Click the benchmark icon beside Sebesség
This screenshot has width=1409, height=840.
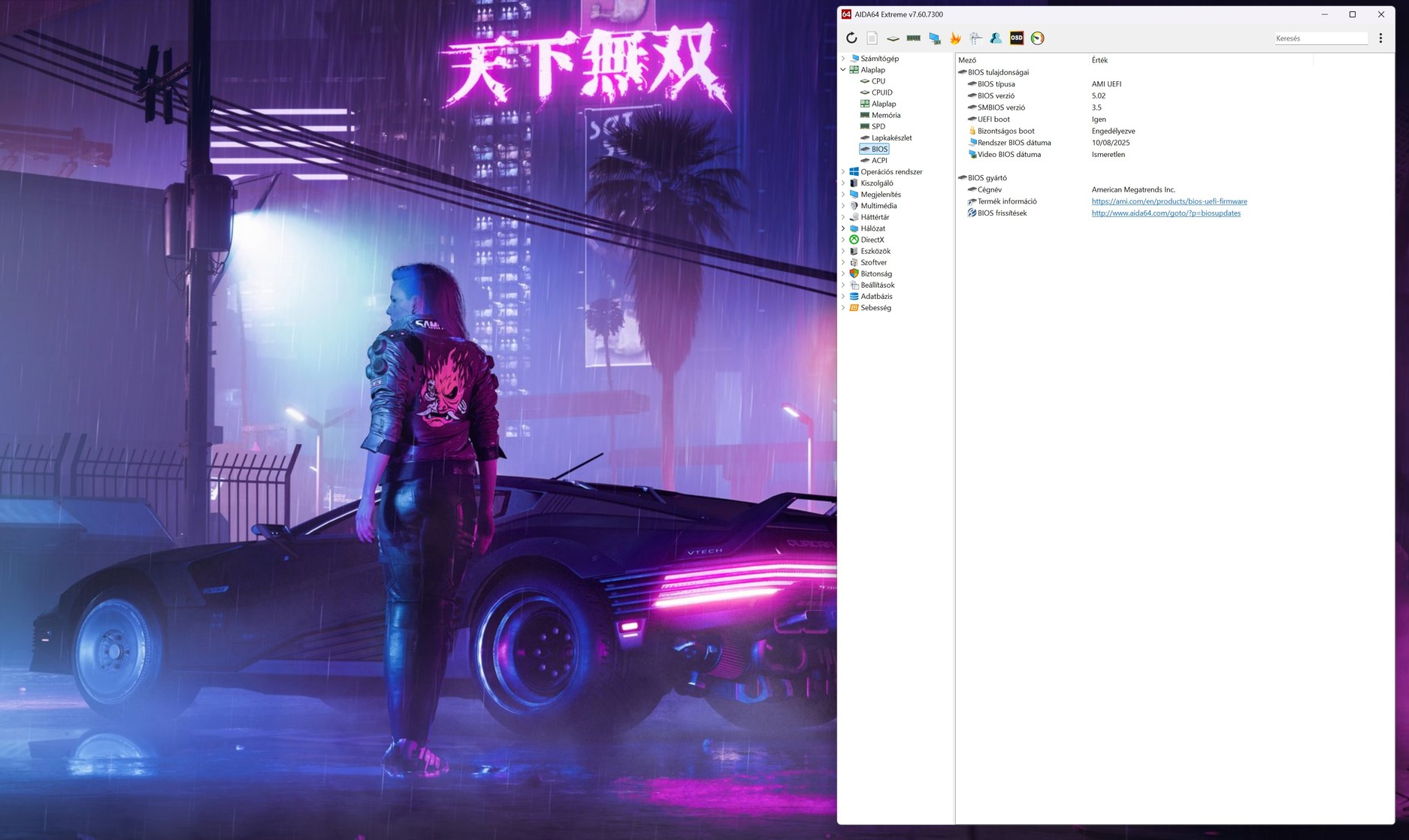[x=854, y=307]
